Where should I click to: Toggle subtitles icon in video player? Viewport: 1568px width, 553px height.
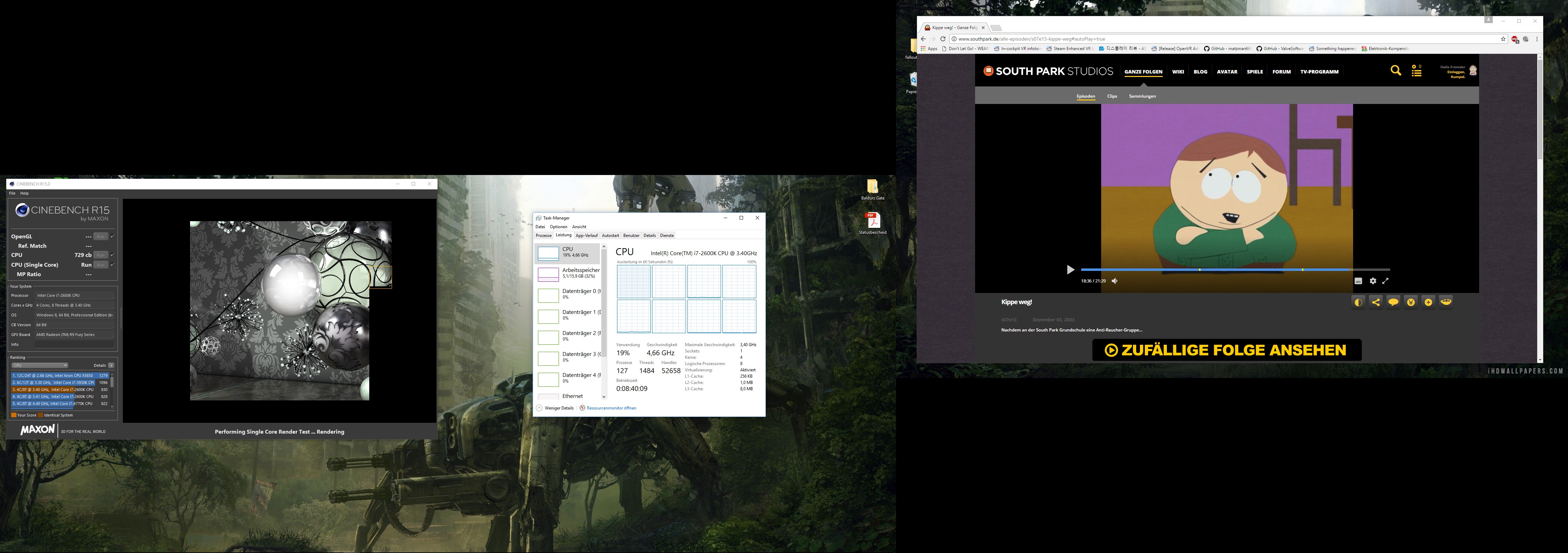[1358, 281]
